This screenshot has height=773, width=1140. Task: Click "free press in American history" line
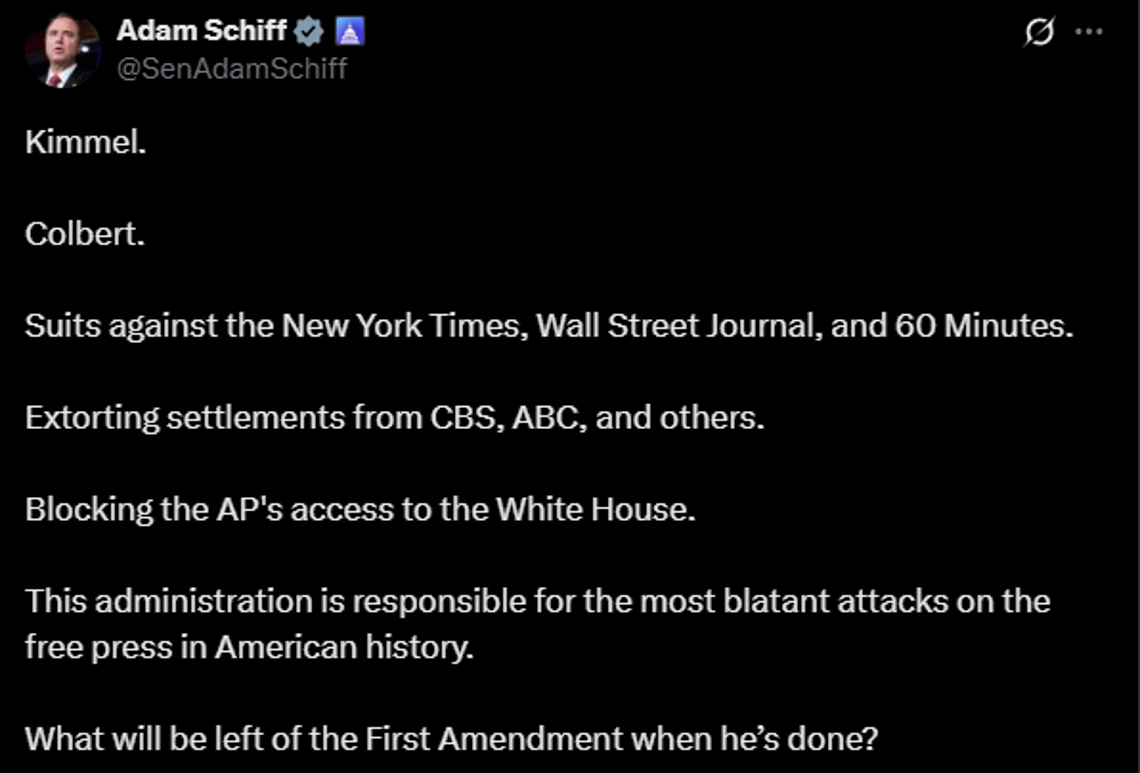pyautogui.click(x=249, y=646)
